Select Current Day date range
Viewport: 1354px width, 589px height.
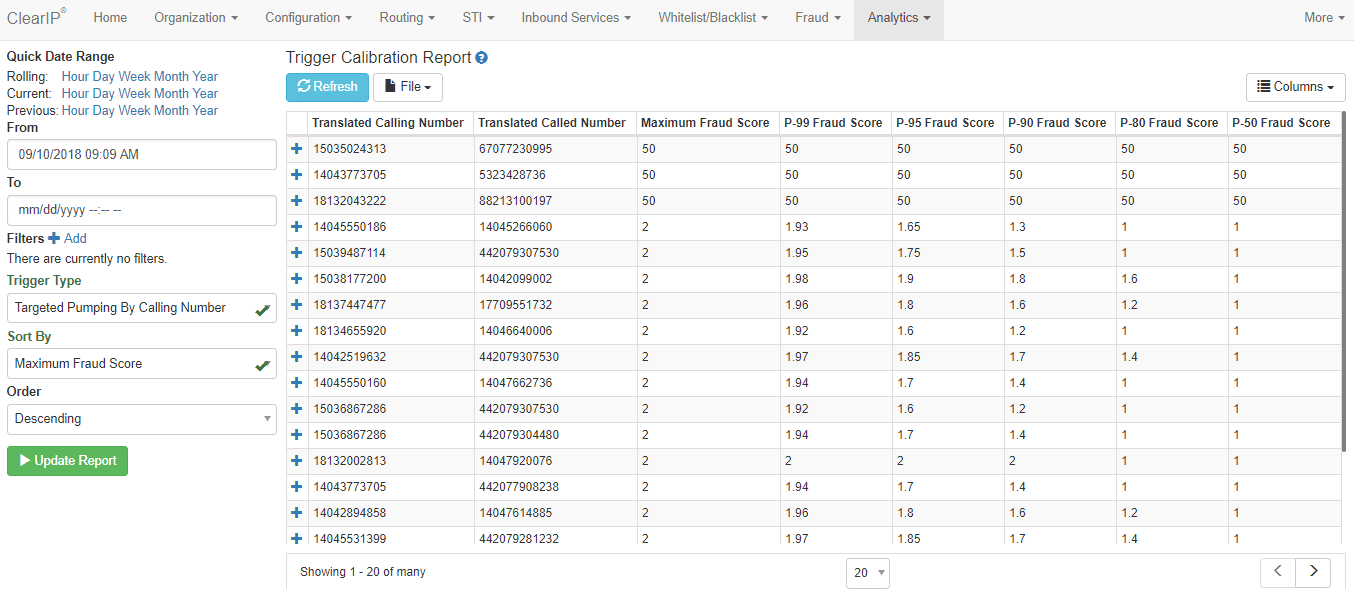click(104, 94)
